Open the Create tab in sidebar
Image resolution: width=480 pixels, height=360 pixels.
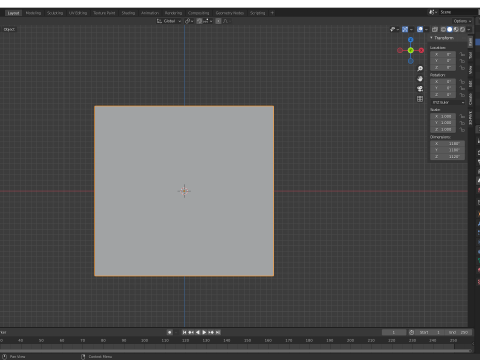(470, 99)
